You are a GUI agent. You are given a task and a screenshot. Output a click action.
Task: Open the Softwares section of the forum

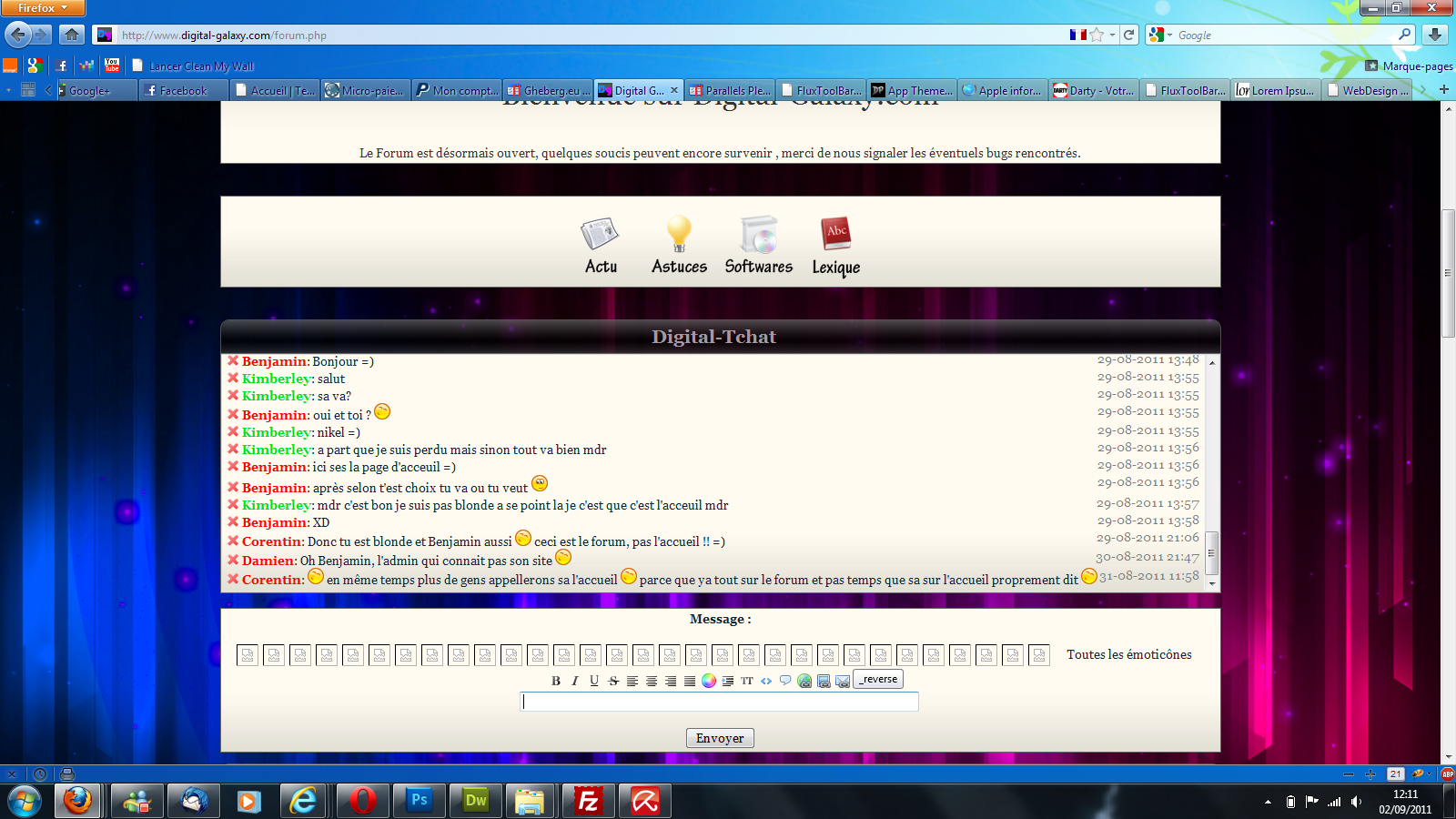(x=759, y=244)
